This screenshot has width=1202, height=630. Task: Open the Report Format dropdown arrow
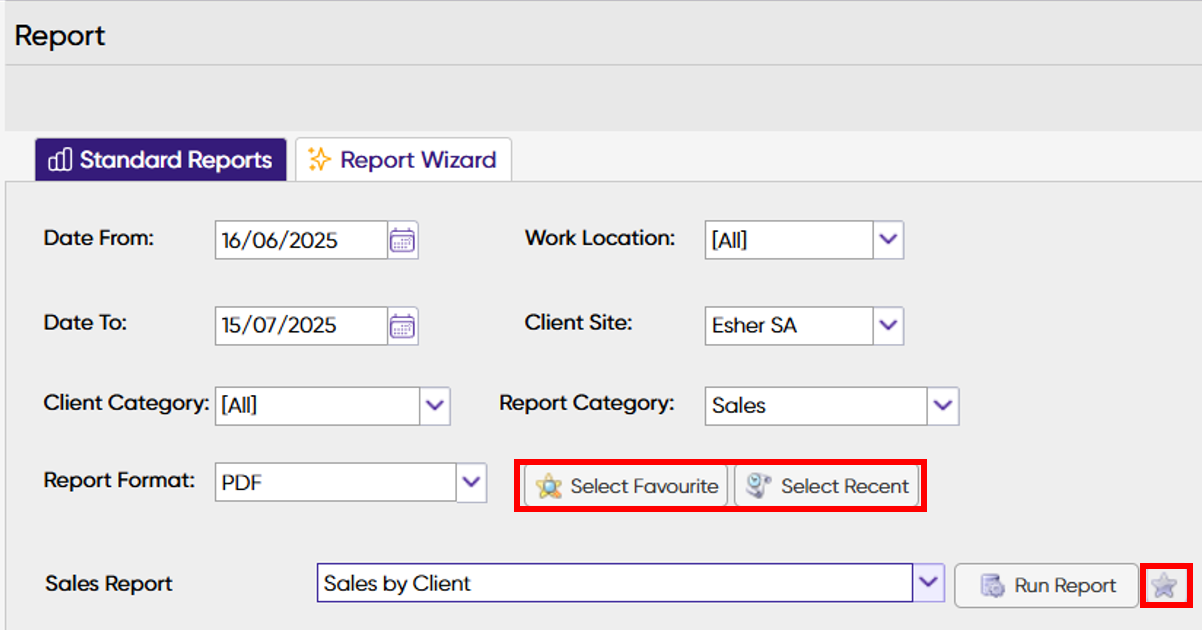click(472, 483)
